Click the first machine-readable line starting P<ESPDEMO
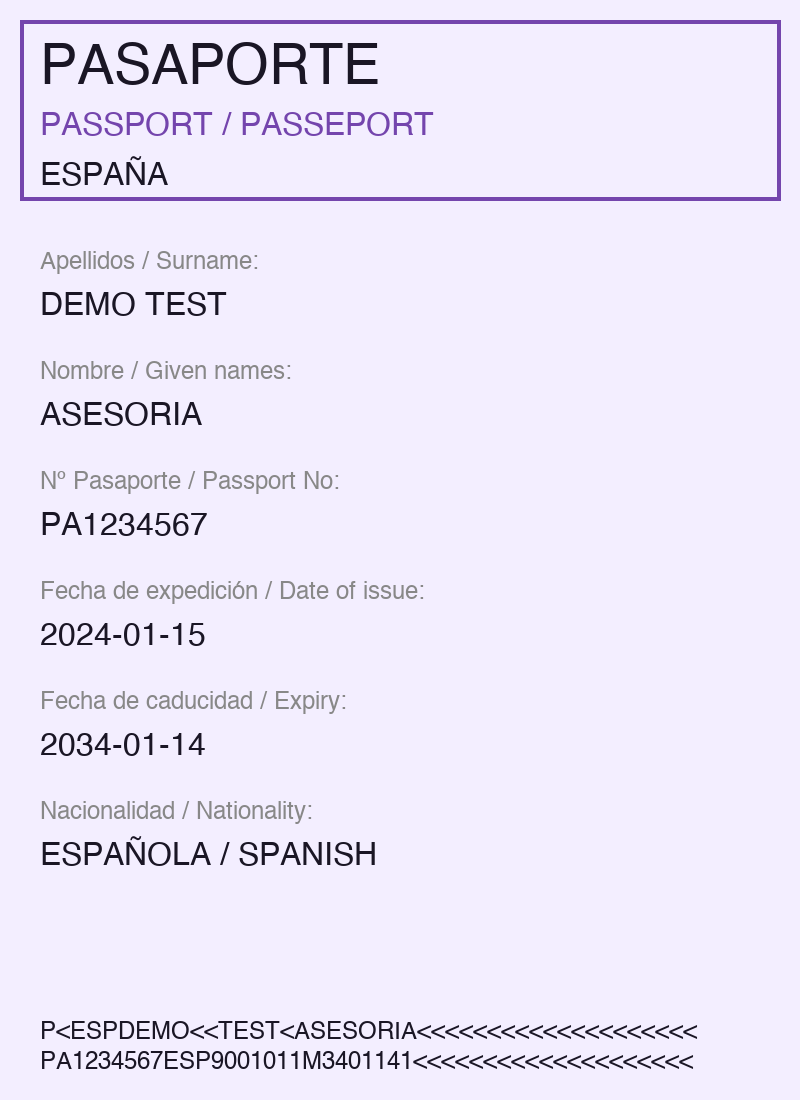The width and height of the screenshot is (800, 1100). (369, 1031)
